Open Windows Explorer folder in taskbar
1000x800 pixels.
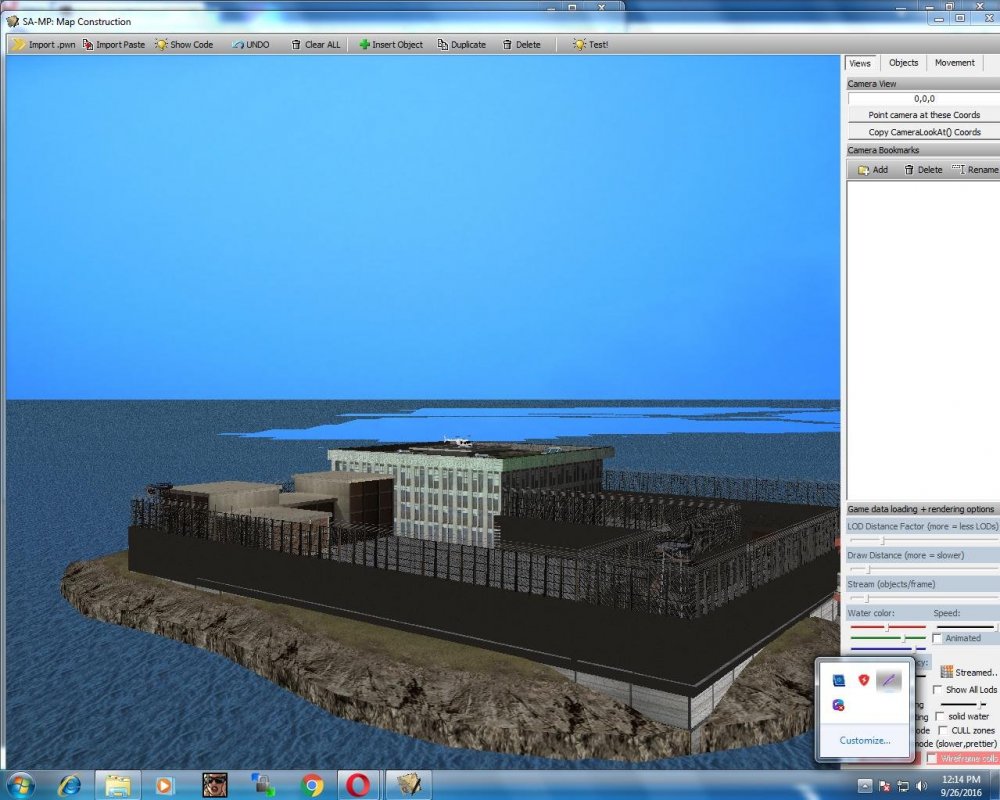click(118, 785)
